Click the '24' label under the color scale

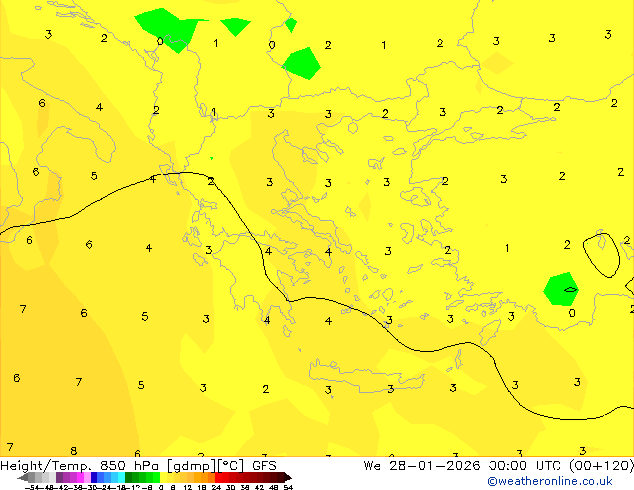pos(216,487)
